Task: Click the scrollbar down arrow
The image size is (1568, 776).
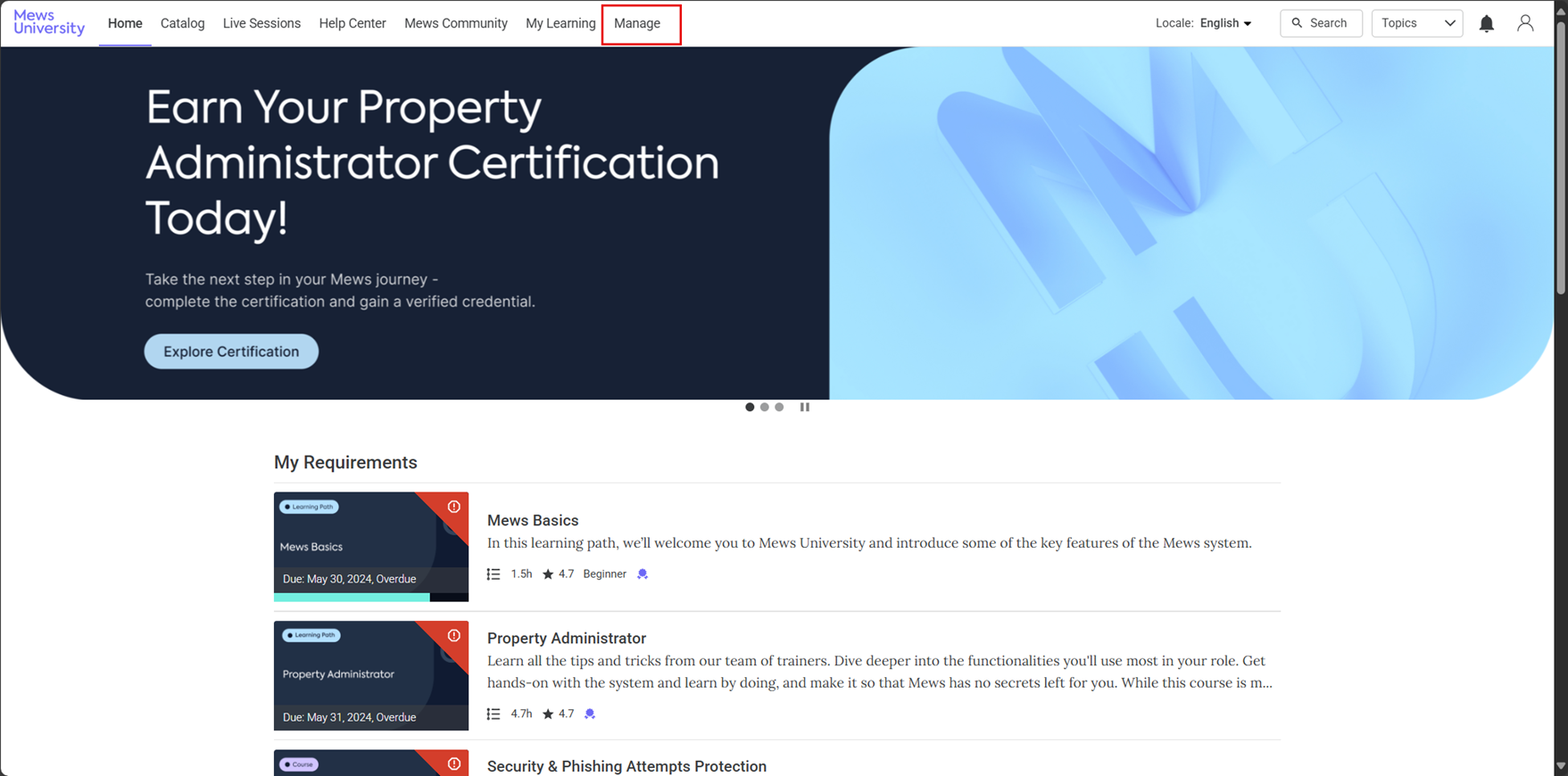Action: (x=1561, y=766)
